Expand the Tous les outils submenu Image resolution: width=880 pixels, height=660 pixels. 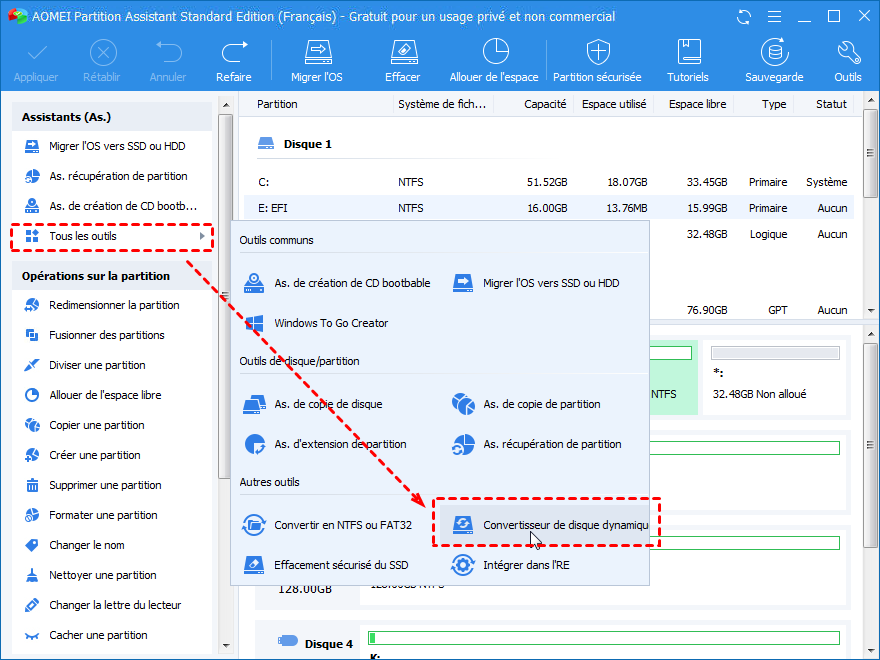pos(112,236)
